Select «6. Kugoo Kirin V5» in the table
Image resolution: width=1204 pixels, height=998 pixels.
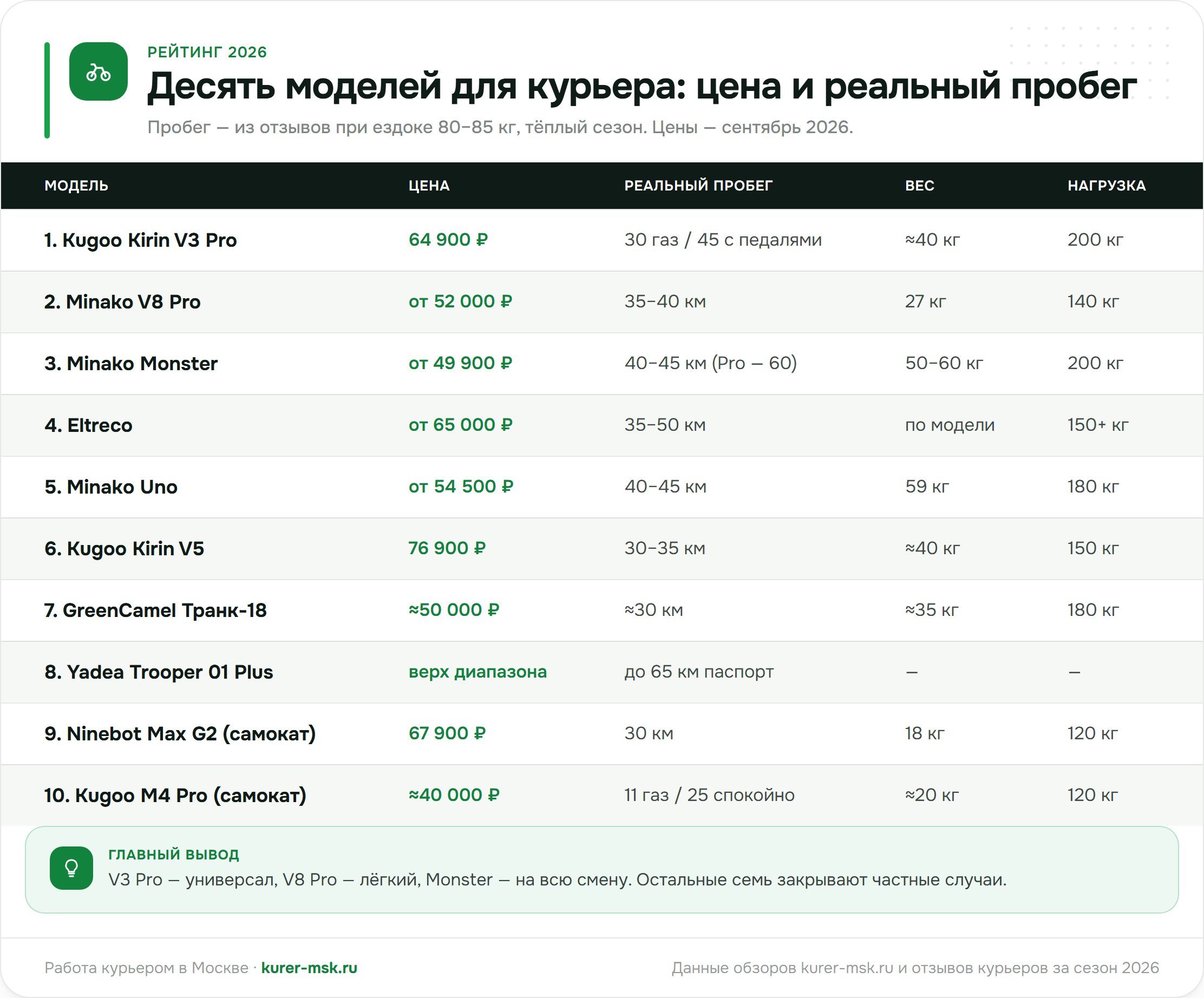tap(125, 549)
